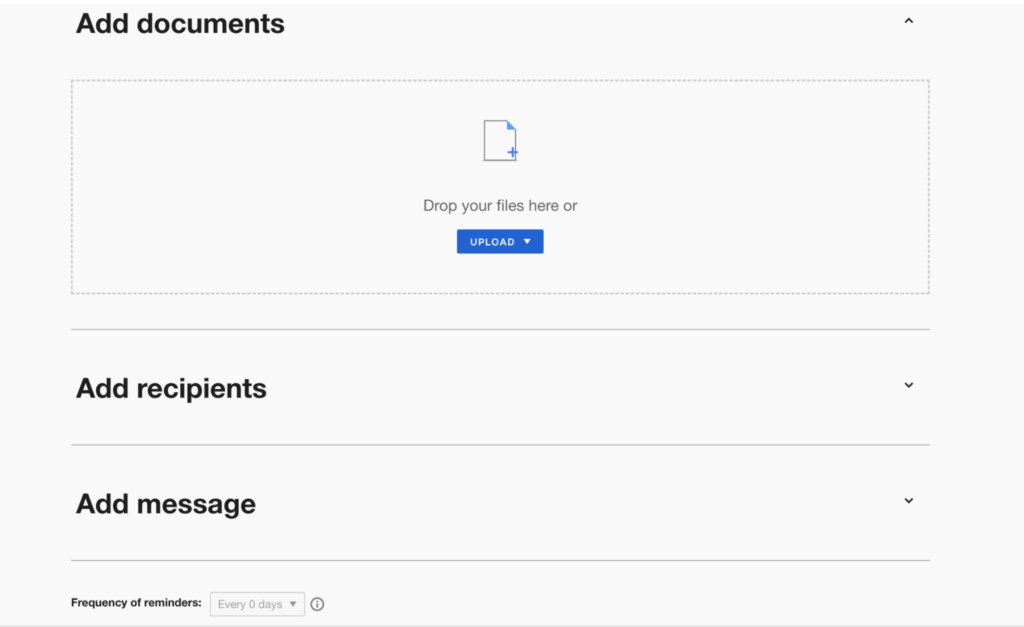Click the Frequency of reminders label
Screen dimensions: 1024x627
tap(136, 604)
